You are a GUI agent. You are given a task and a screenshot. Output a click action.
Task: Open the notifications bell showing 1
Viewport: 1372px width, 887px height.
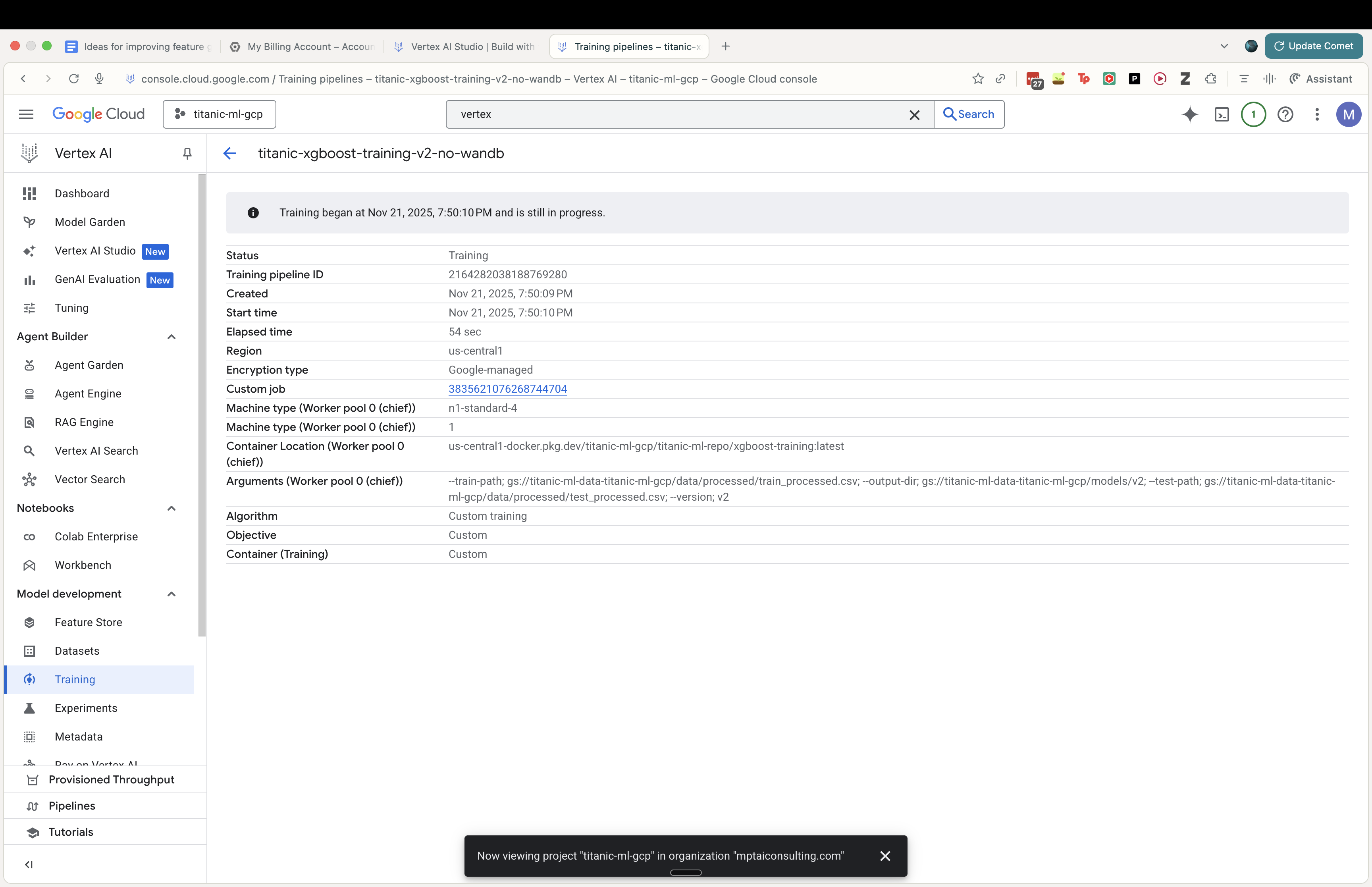pyautogui.click(x=1253, y=114)
